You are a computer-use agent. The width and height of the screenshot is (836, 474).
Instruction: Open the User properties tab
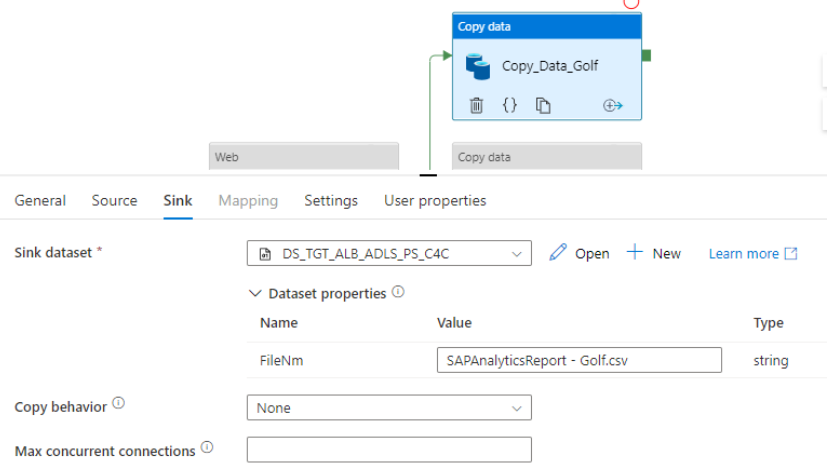[x=435, y=200]
